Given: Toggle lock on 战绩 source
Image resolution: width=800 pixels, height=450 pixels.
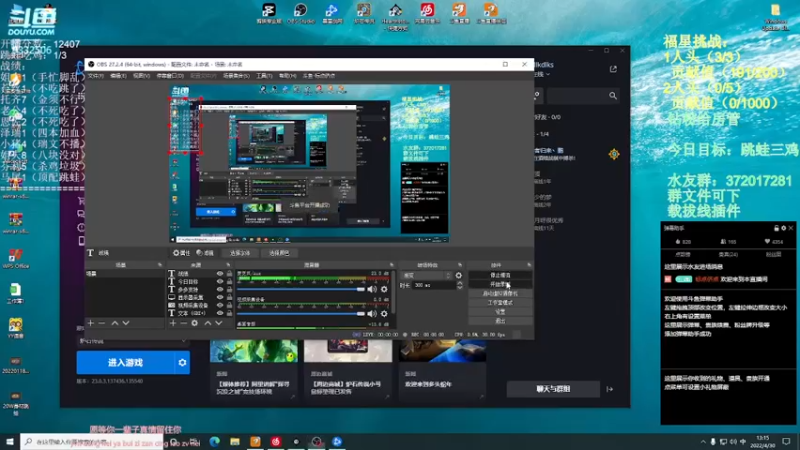Looking at the screenshot, I should click(229, 274).
